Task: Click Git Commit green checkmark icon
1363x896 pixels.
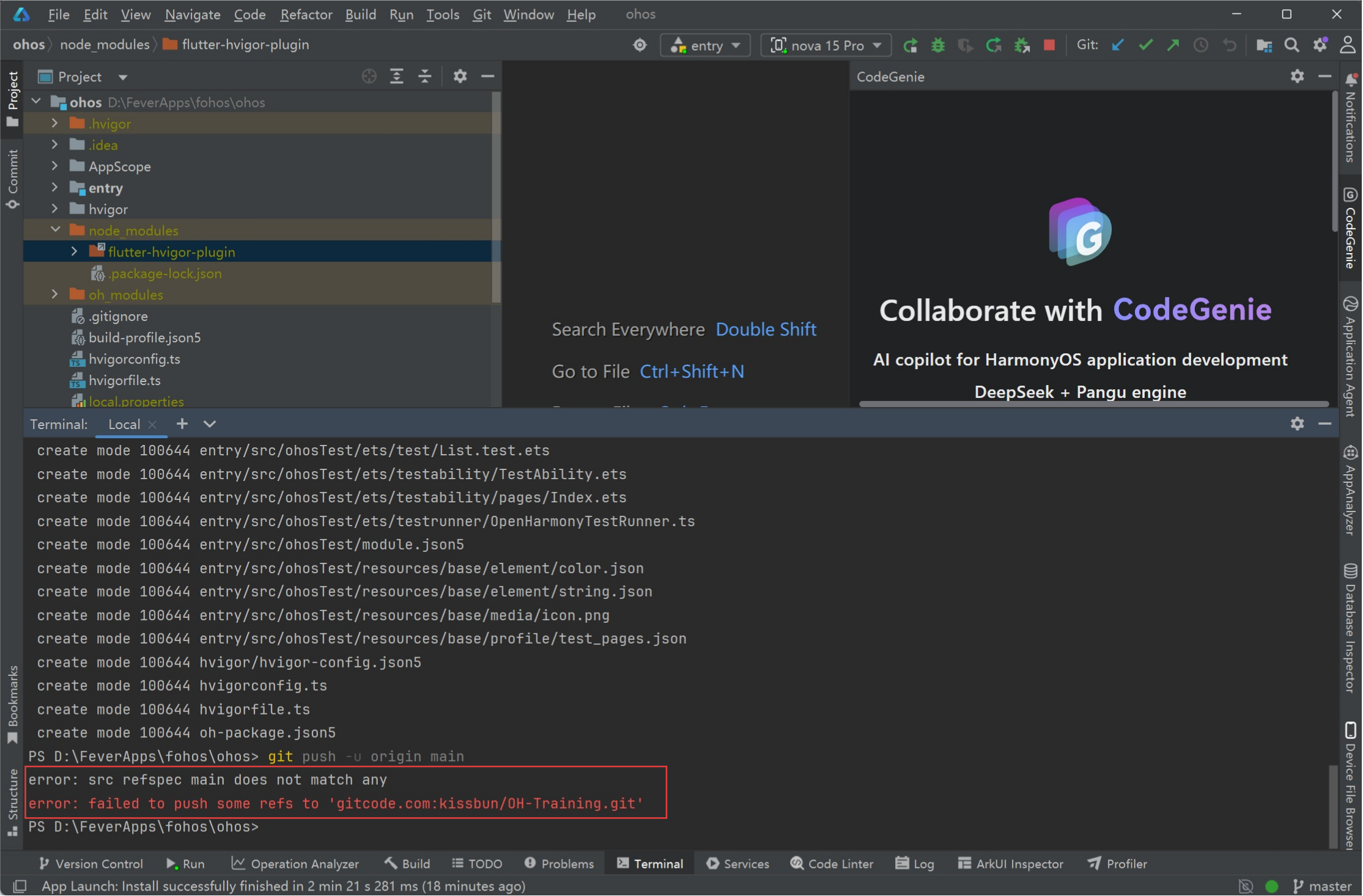Action: click(1145, 45)
